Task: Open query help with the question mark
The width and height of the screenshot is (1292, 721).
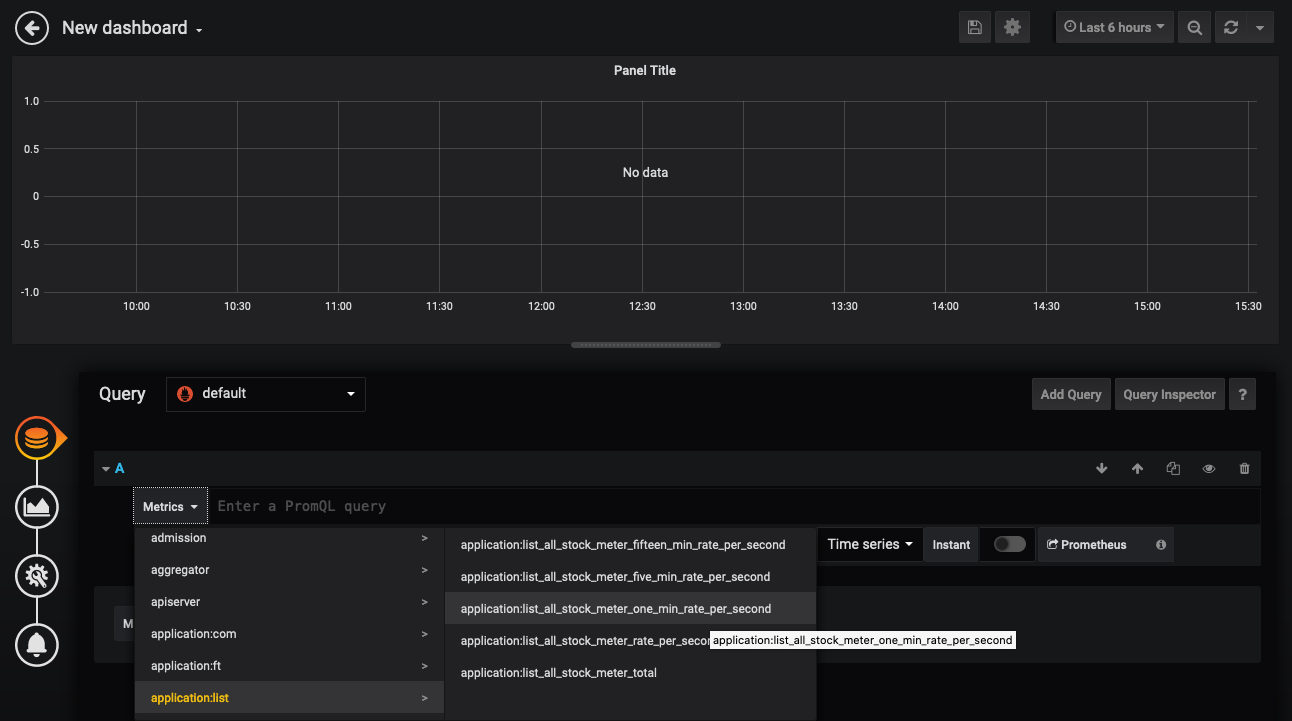Action: point(1242,394)
